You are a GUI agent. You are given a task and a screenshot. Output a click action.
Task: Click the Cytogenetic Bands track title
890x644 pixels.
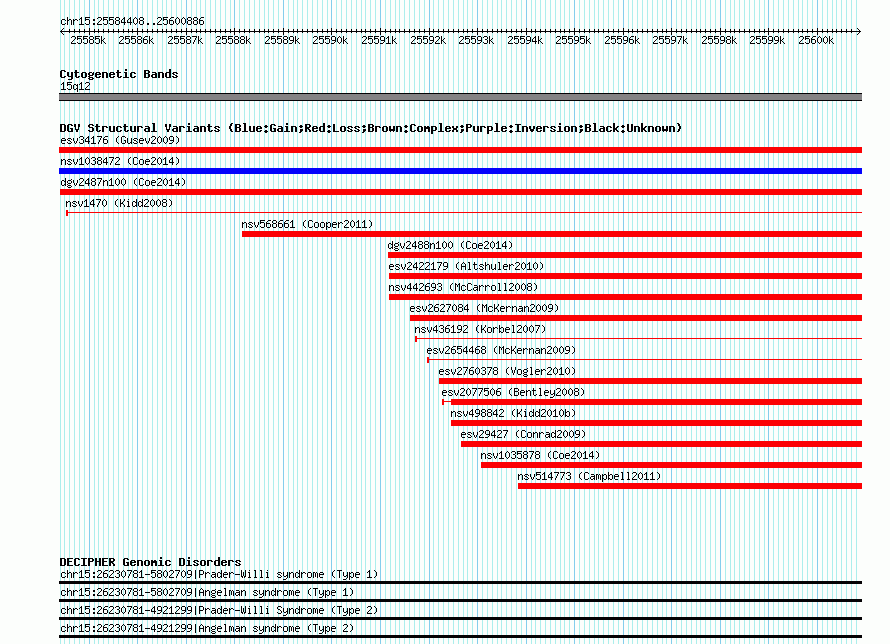(119, 74)
